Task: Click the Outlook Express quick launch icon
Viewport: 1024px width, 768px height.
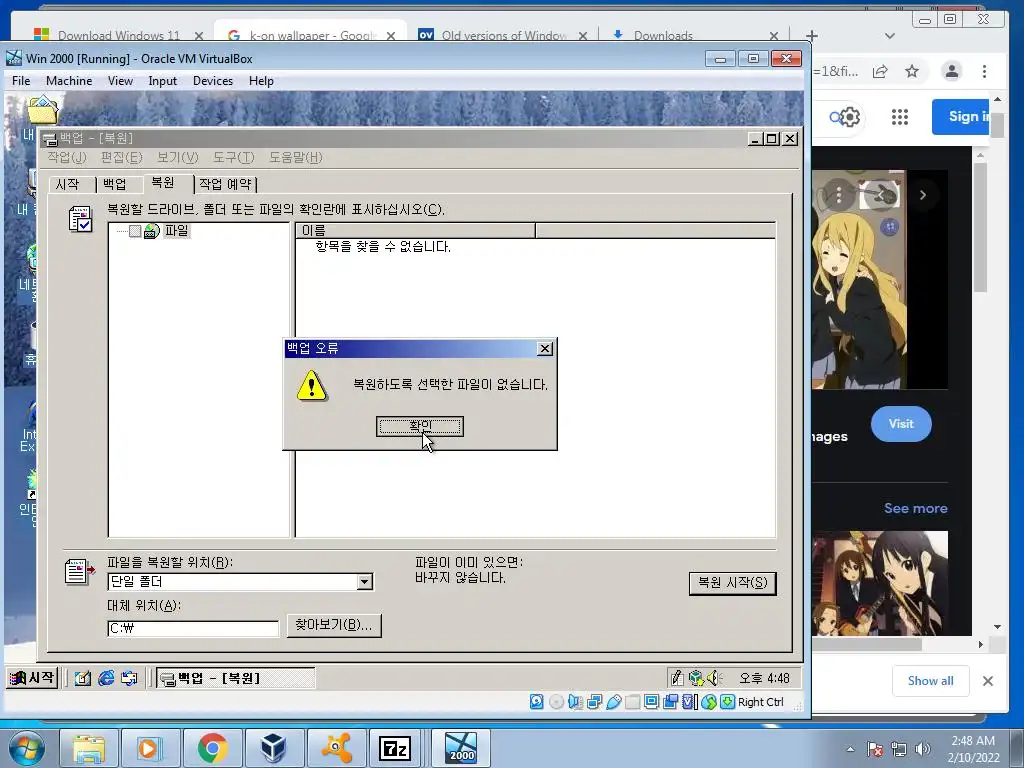Action: 129,679
